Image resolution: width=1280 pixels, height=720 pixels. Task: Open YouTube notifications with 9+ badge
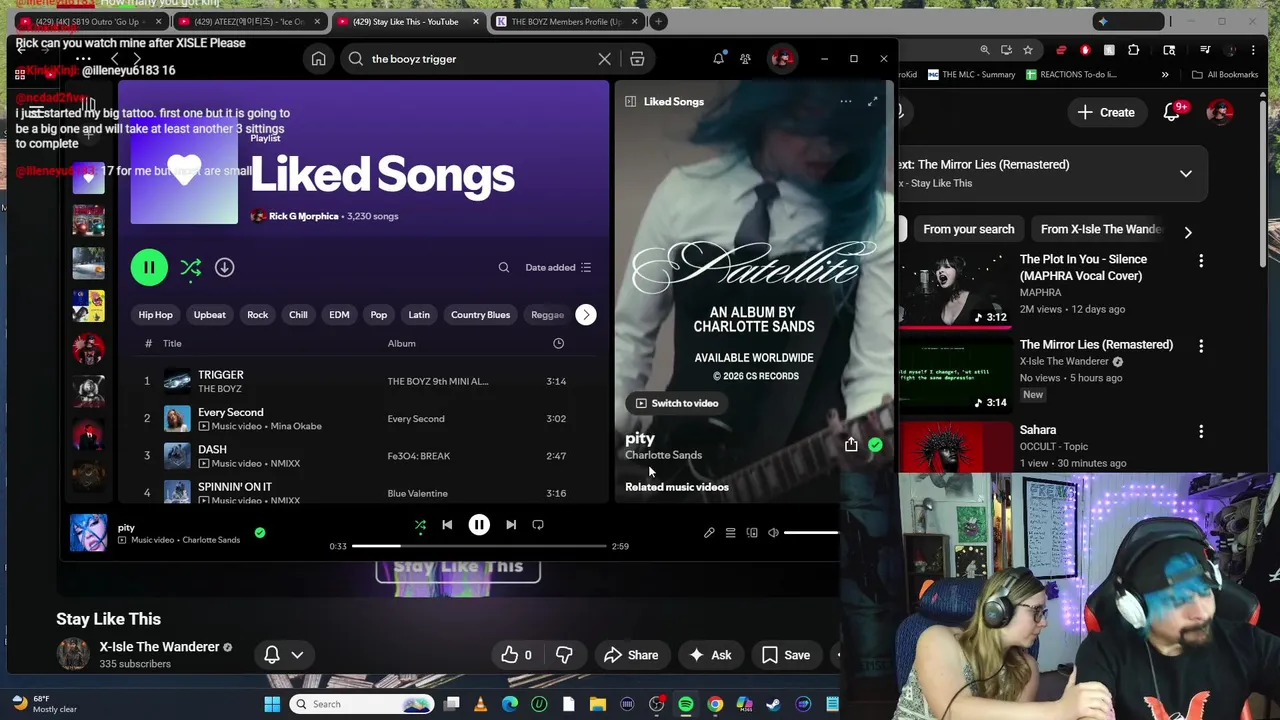[1172, 112]
